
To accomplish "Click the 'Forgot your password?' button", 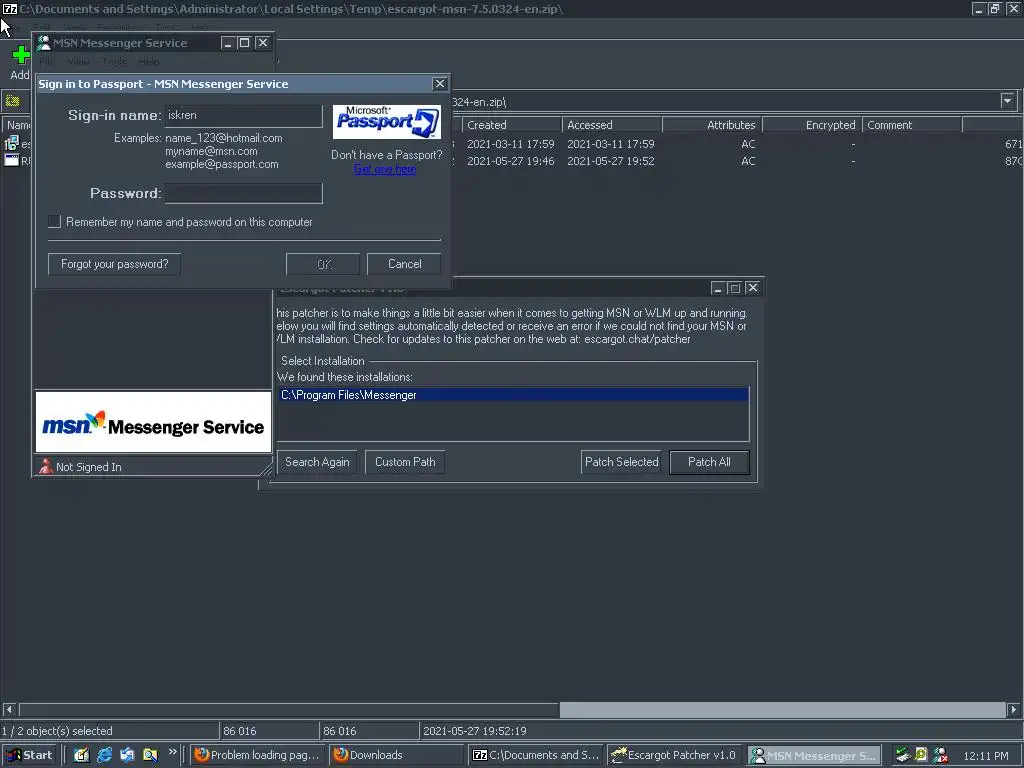I will 114,264.
